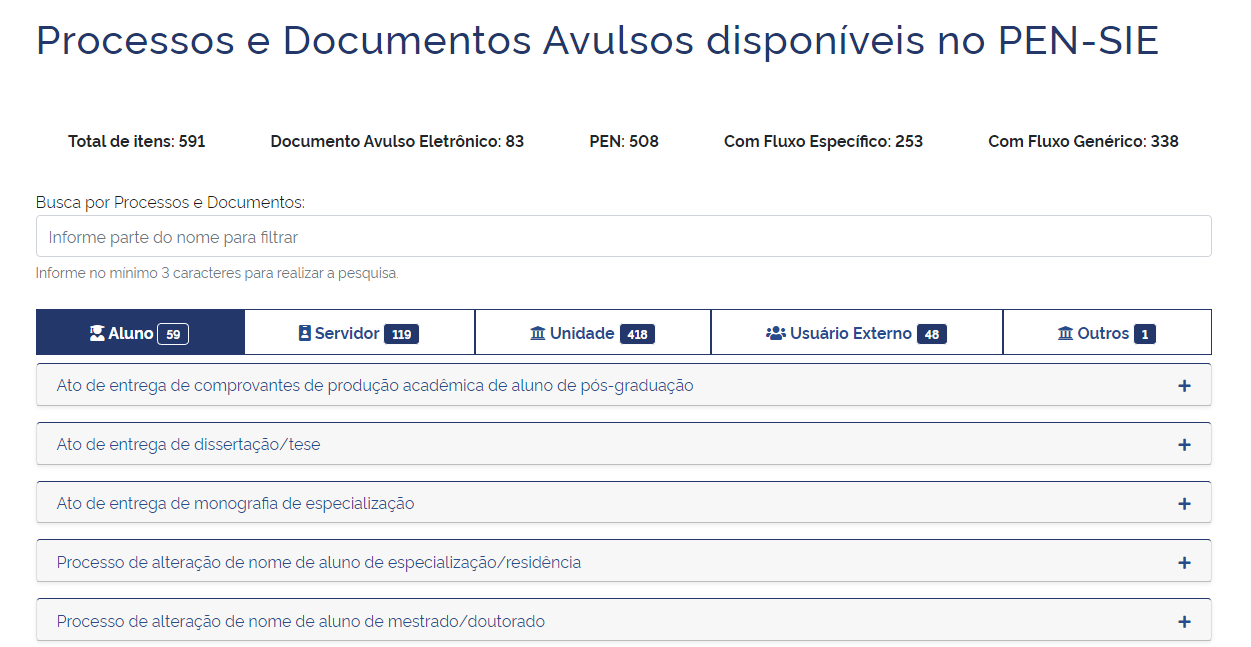
Task: Click 'Ato de entrega de comprovantes' title text
Action: (x=375, y=386)
